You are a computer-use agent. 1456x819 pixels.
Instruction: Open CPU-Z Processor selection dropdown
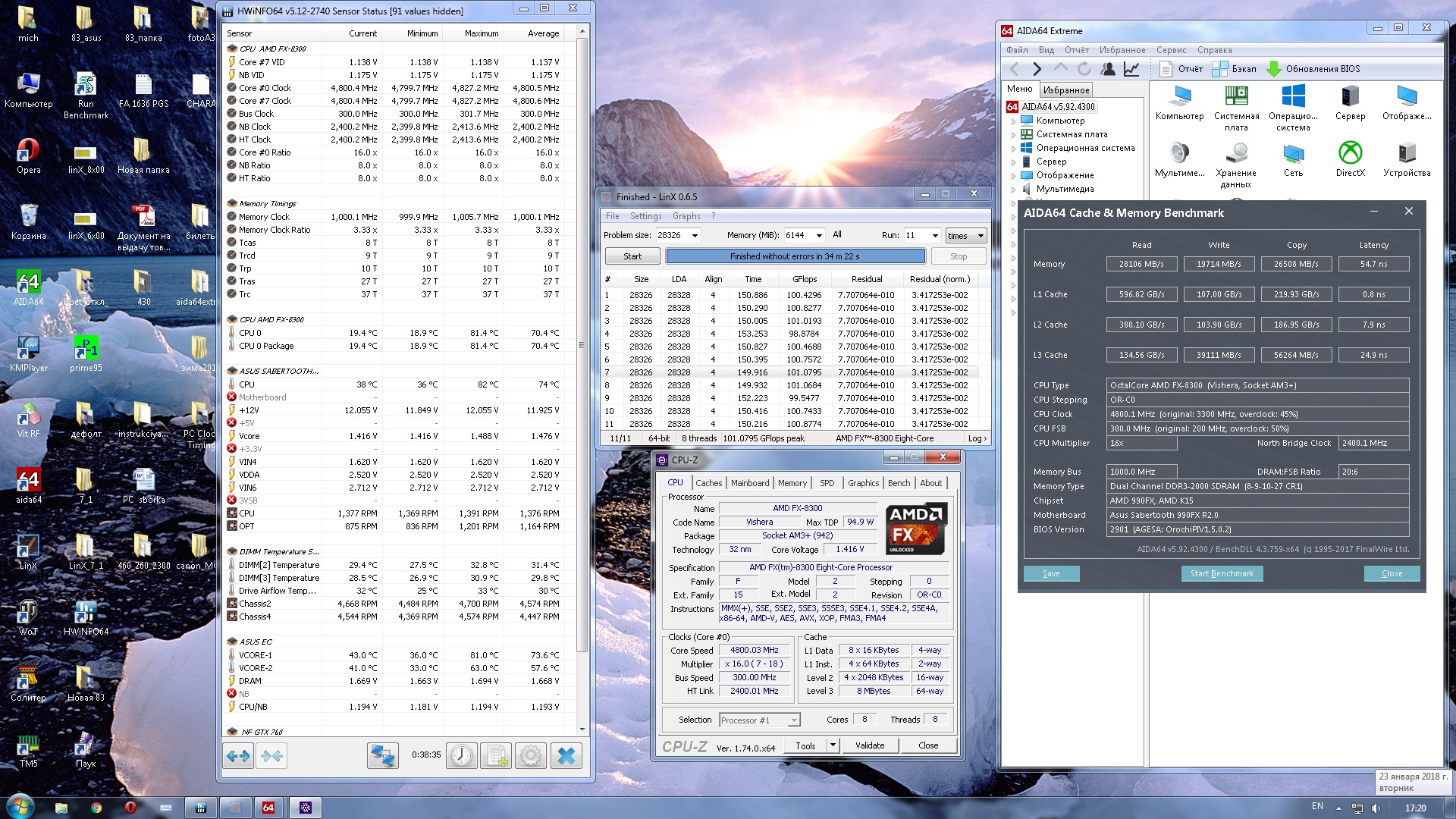pos(794,720)
